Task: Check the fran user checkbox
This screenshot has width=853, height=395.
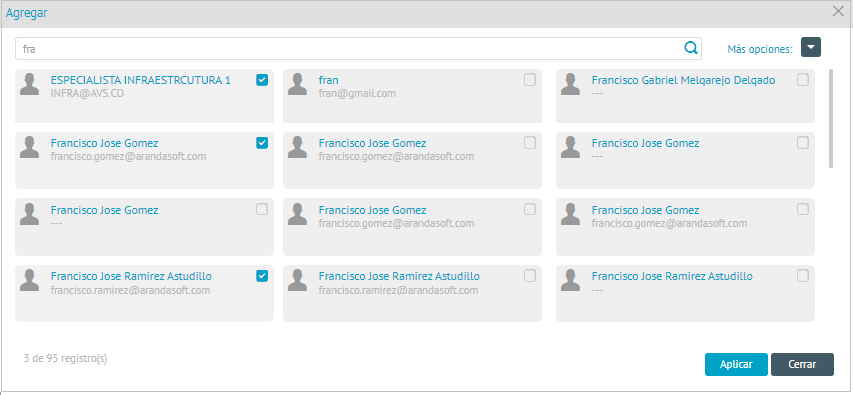Action: pyautogui.click(x=529, y=80)
